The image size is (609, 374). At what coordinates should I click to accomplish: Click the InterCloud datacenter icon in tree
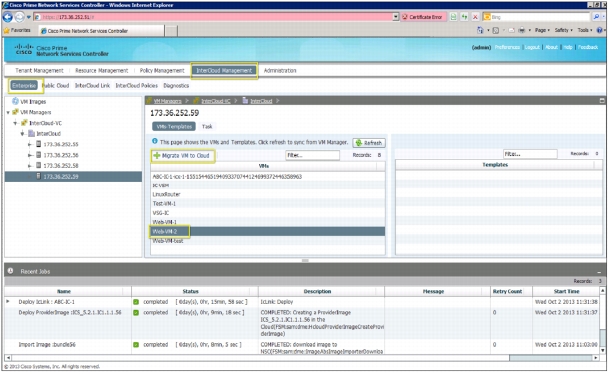(x=31, y=134)
